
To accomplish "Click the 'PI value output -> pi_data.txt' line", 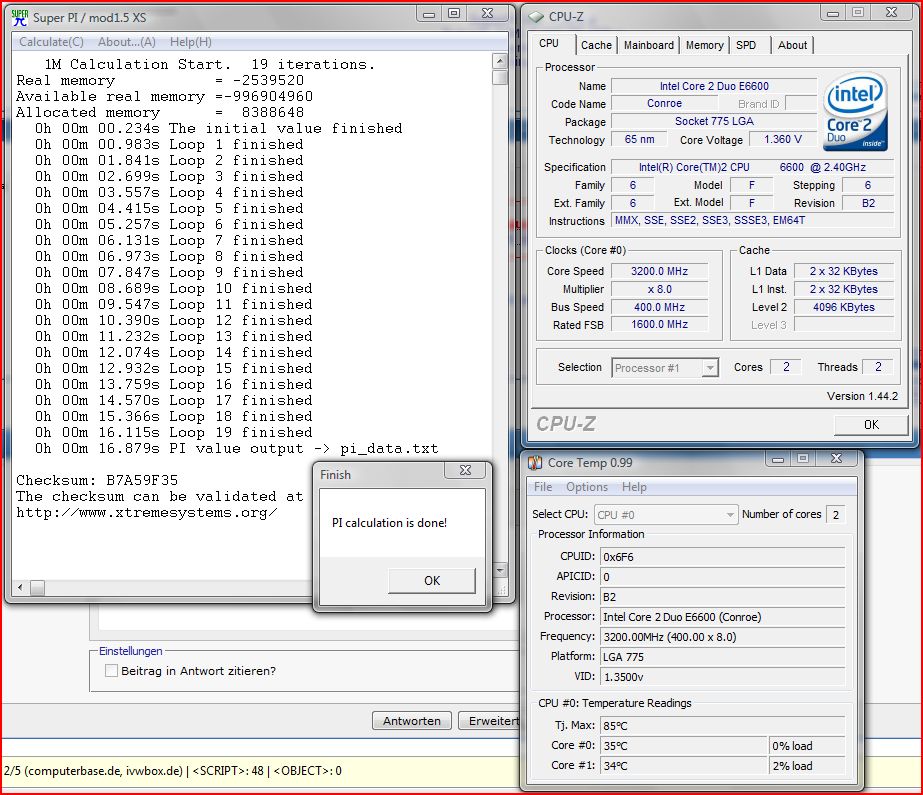I will pyautogui.click(x=236, y=448).
